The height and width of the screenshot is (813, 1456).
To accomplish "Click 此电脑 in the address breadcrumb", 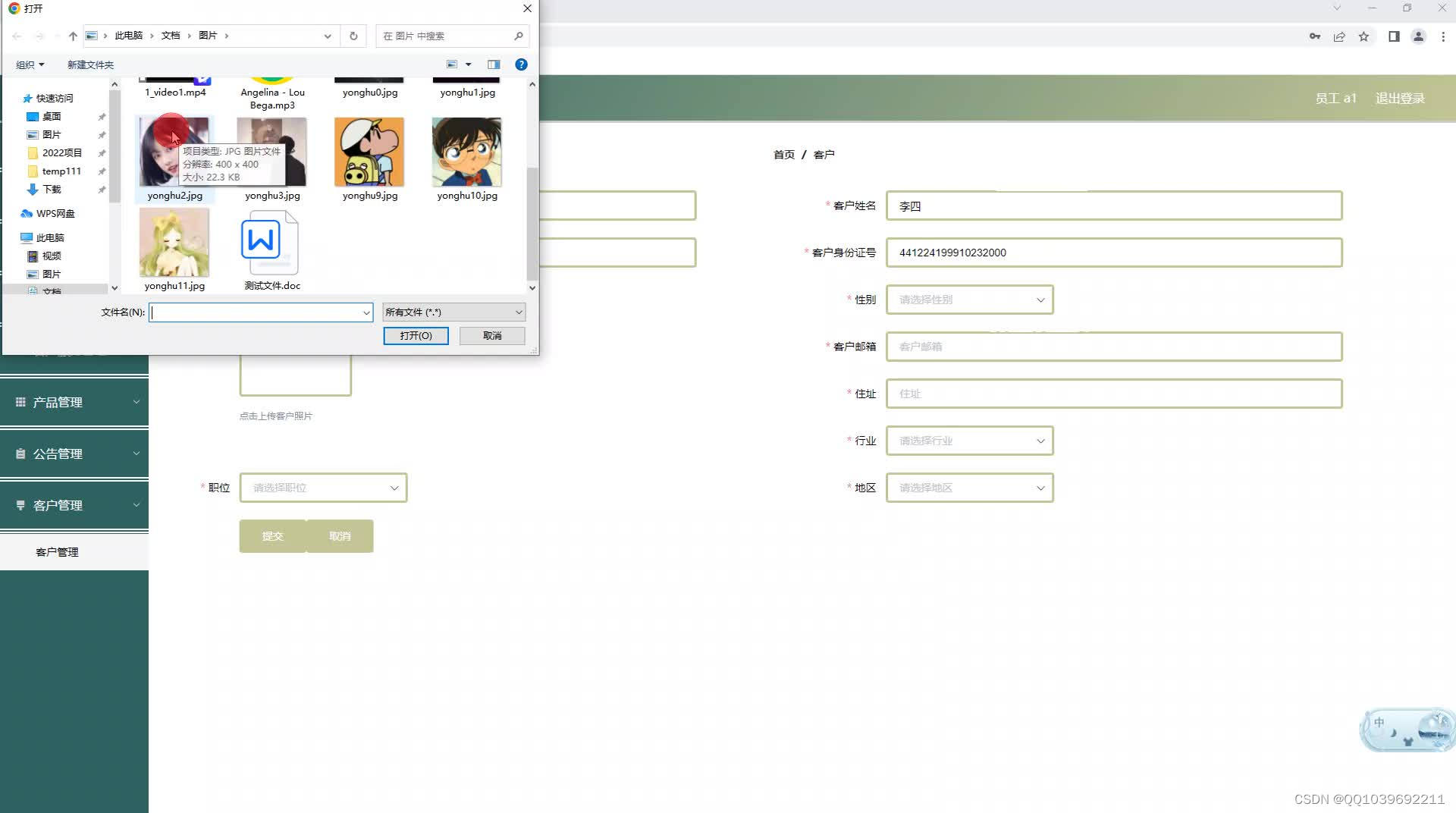I will click(x=129, y=36).
